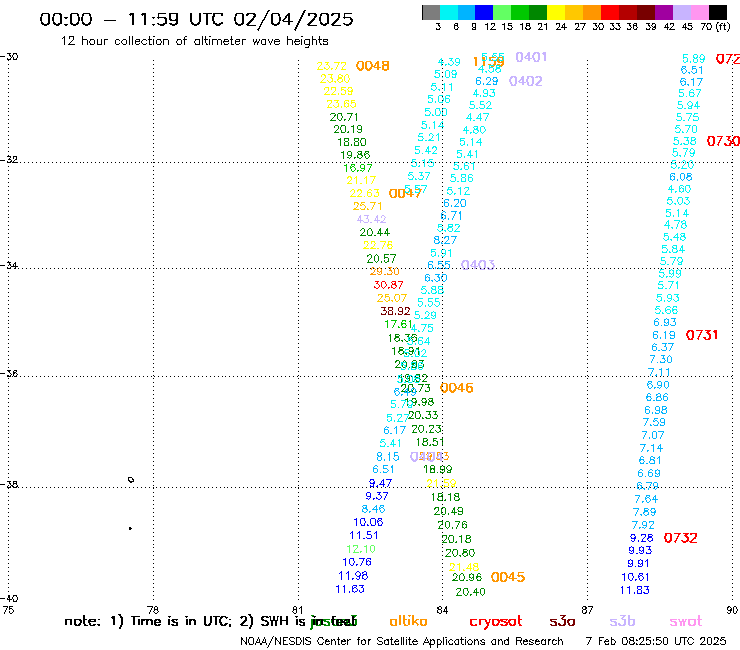Click the yellow swatch in the color legend
740x650 pixels.
pyautogui.click(x=556, y=12)
